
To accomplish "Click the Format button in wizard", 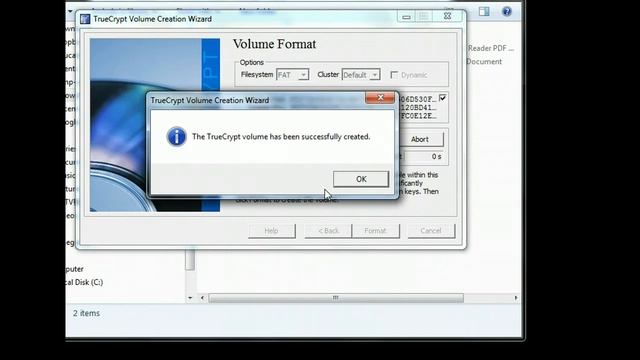I will tap(376, 231).
